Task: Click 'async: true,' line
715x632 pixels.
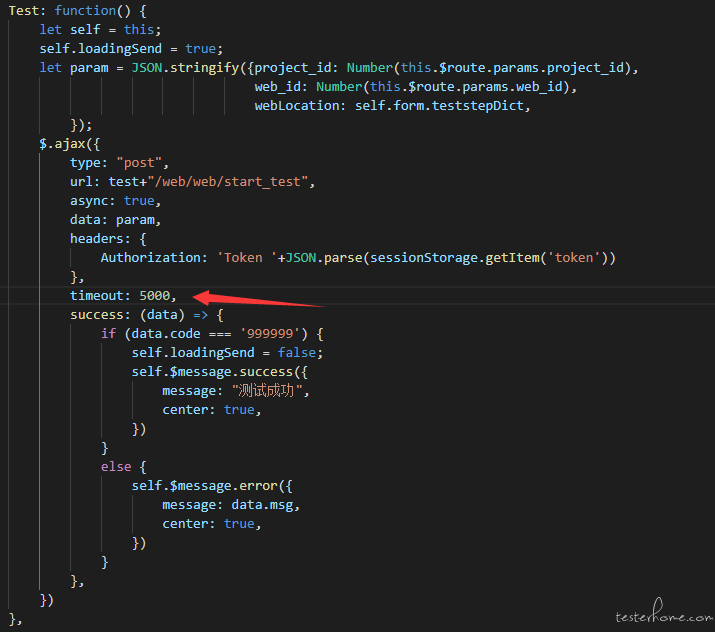Action: coord(115,201)
